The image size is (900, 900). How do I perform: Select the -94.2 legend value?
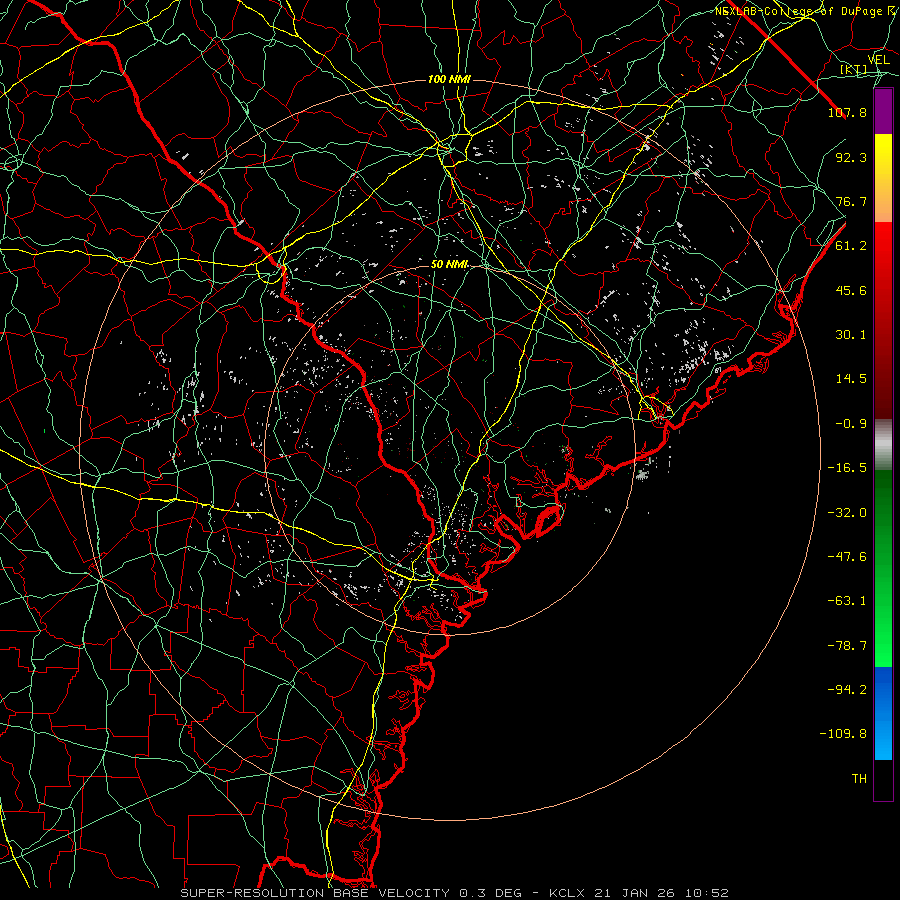pyautogui.click(x=847, y=690)
